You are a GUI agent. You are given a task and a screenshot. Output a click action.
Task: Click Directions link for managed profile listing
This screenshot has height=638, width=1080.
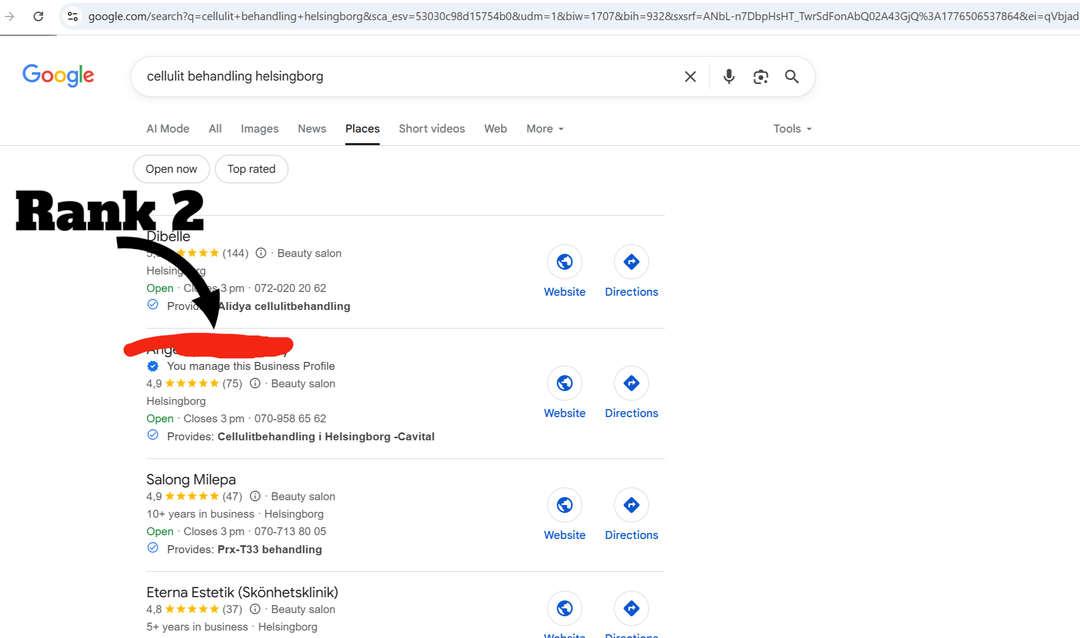point(632,413)
